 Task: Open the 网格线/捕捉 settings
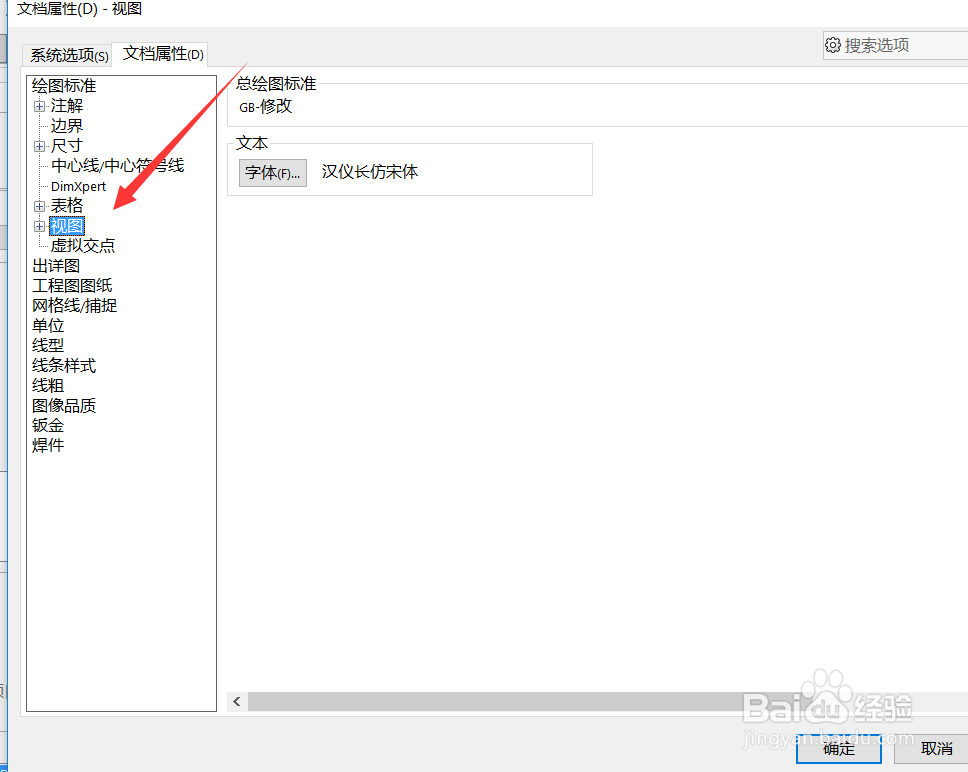coord(75,306)
